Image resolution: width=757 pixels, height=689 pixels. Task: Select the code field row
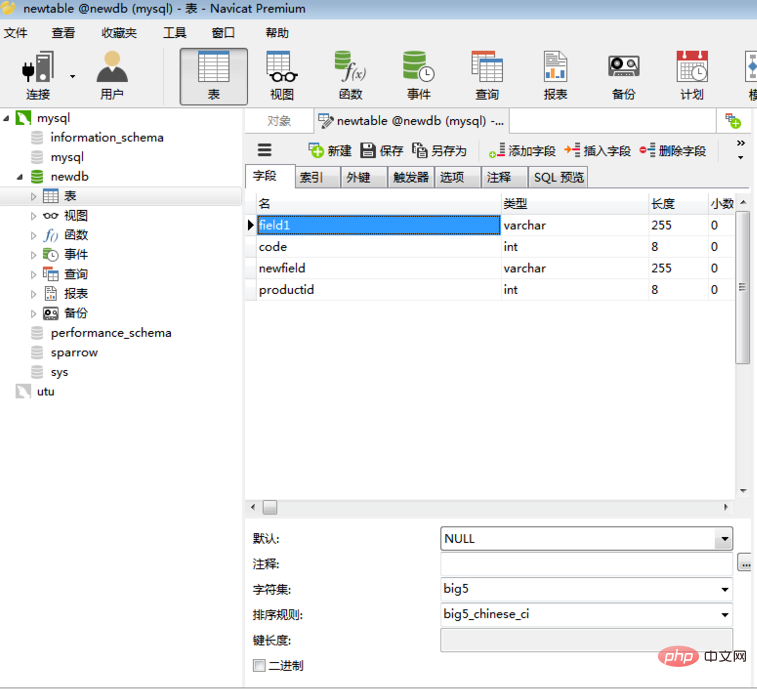[x=490, y=247]
